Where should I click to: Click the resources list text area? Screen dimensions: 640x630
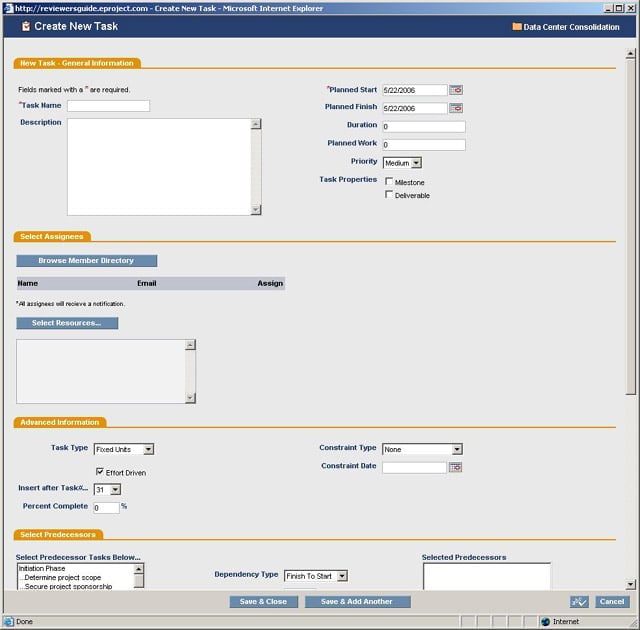[x=101, y=371]
